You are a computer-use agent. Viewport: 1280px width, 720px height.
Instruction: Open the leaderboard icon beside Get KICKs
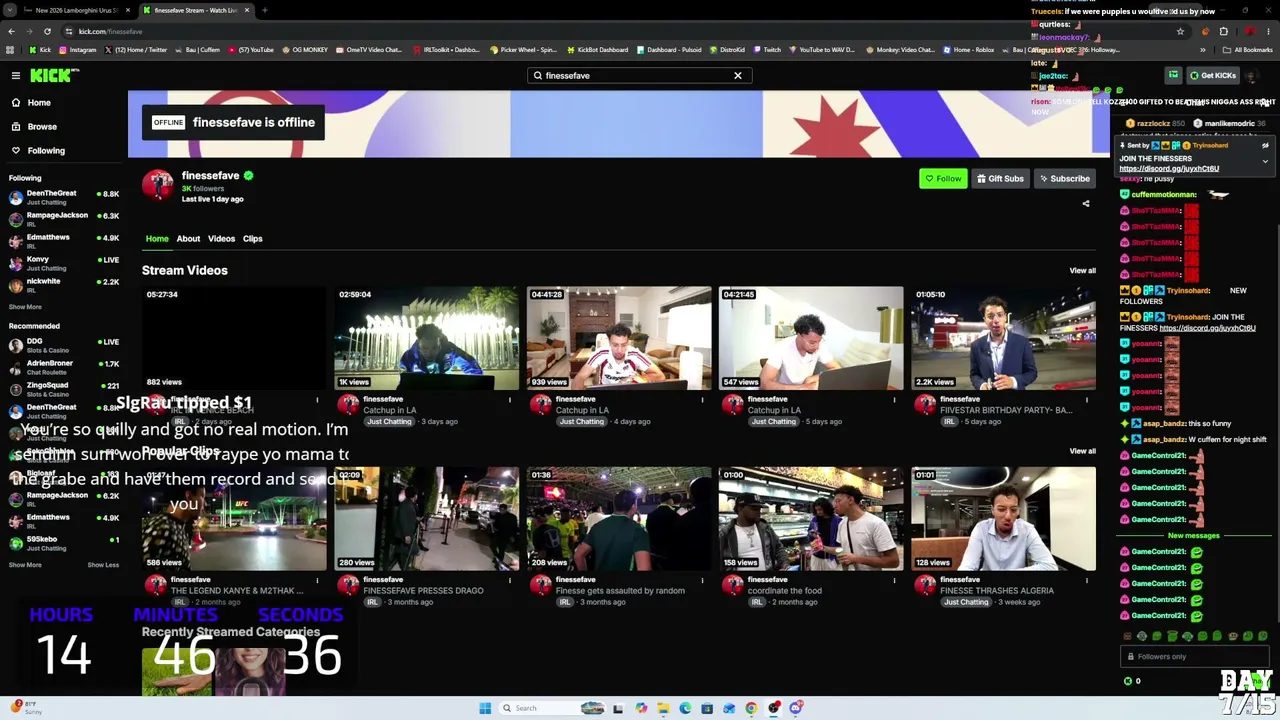point(1173,75)
